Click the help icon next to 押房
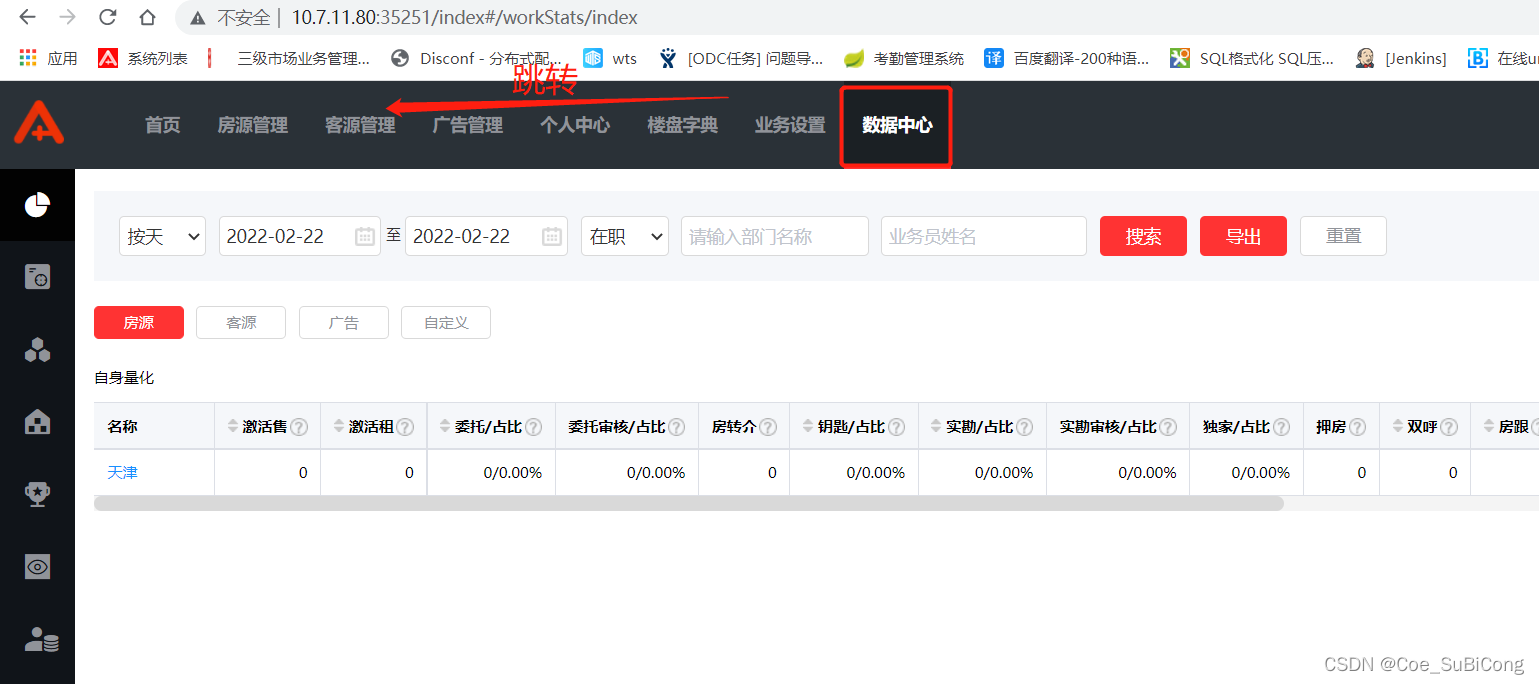 click(x=1357, y=427)
